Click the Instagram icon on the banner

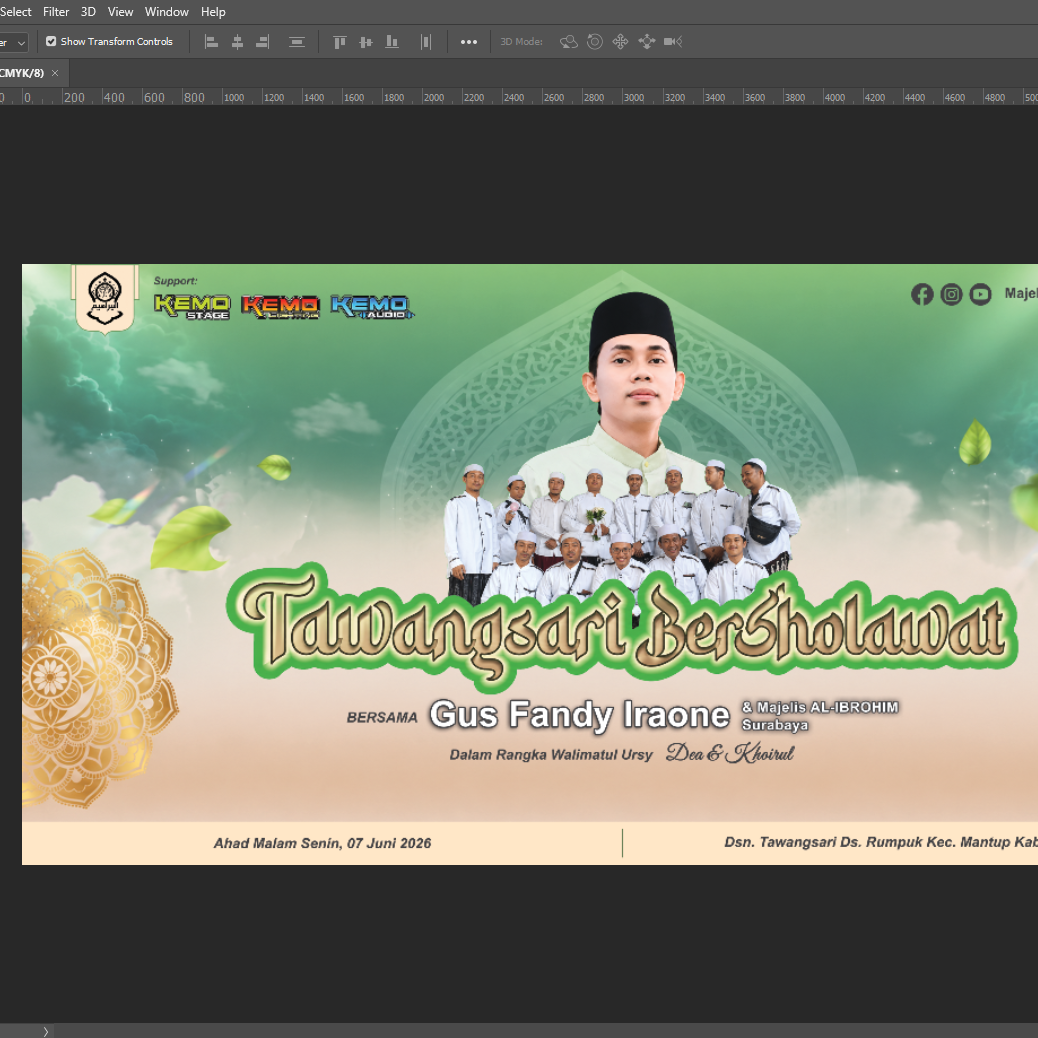tap(951, 294)
